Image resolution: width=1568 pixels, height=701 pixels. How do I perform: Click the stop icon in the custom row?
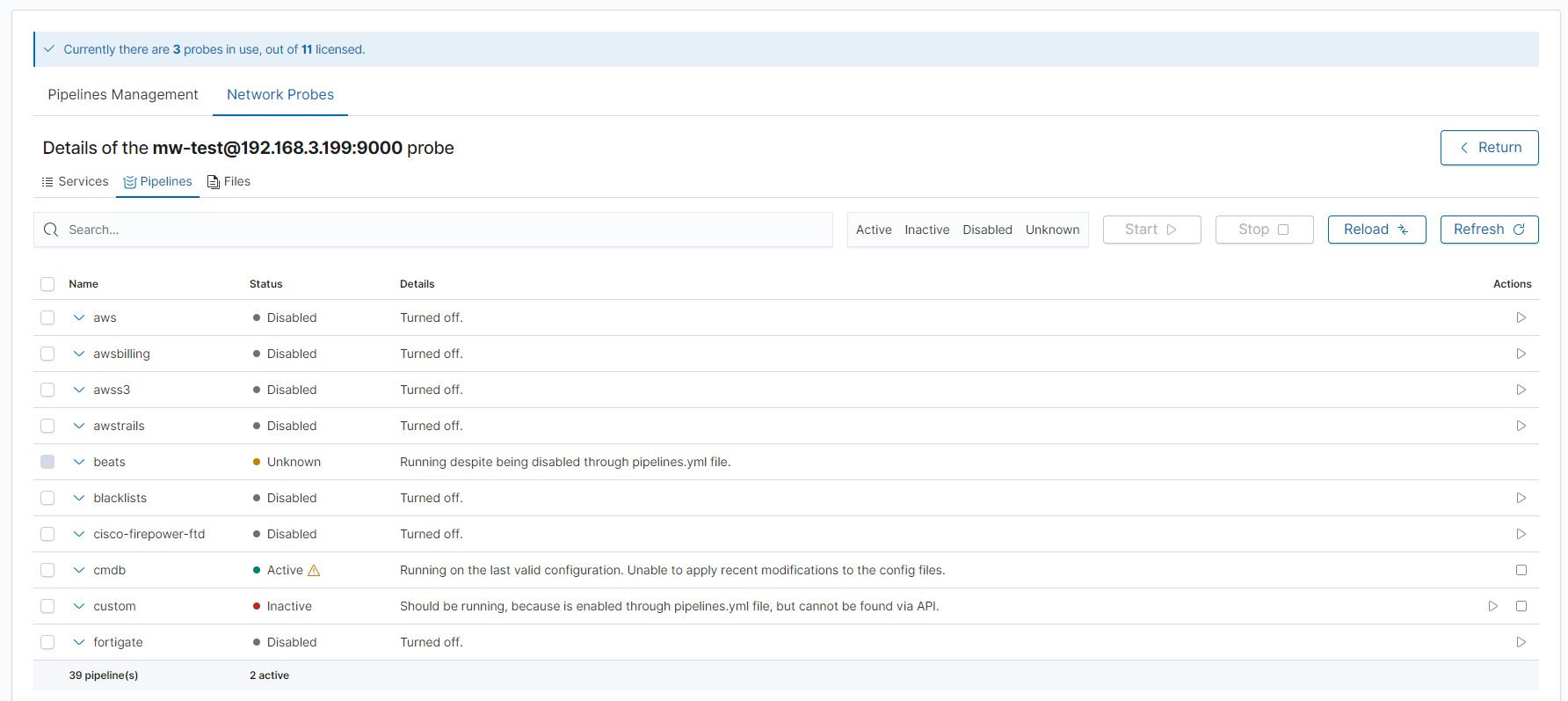(1521, 606)
